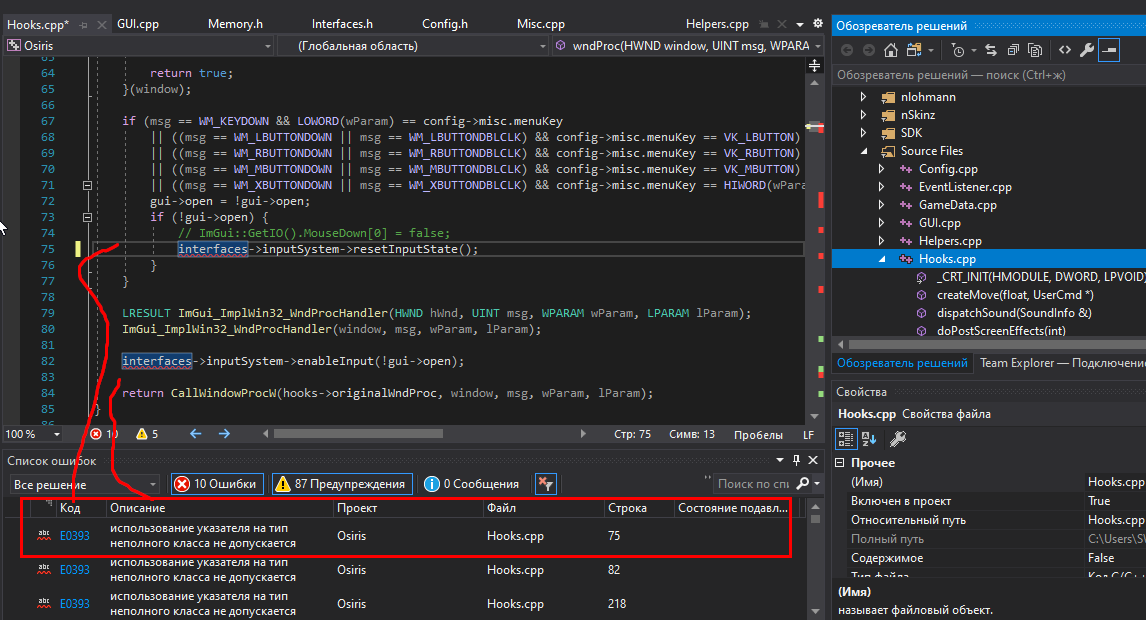Click the Show All Files icon
The height and width of the screenshot is (620, 1146).
pyautogui.click(x=1037, y=50)
